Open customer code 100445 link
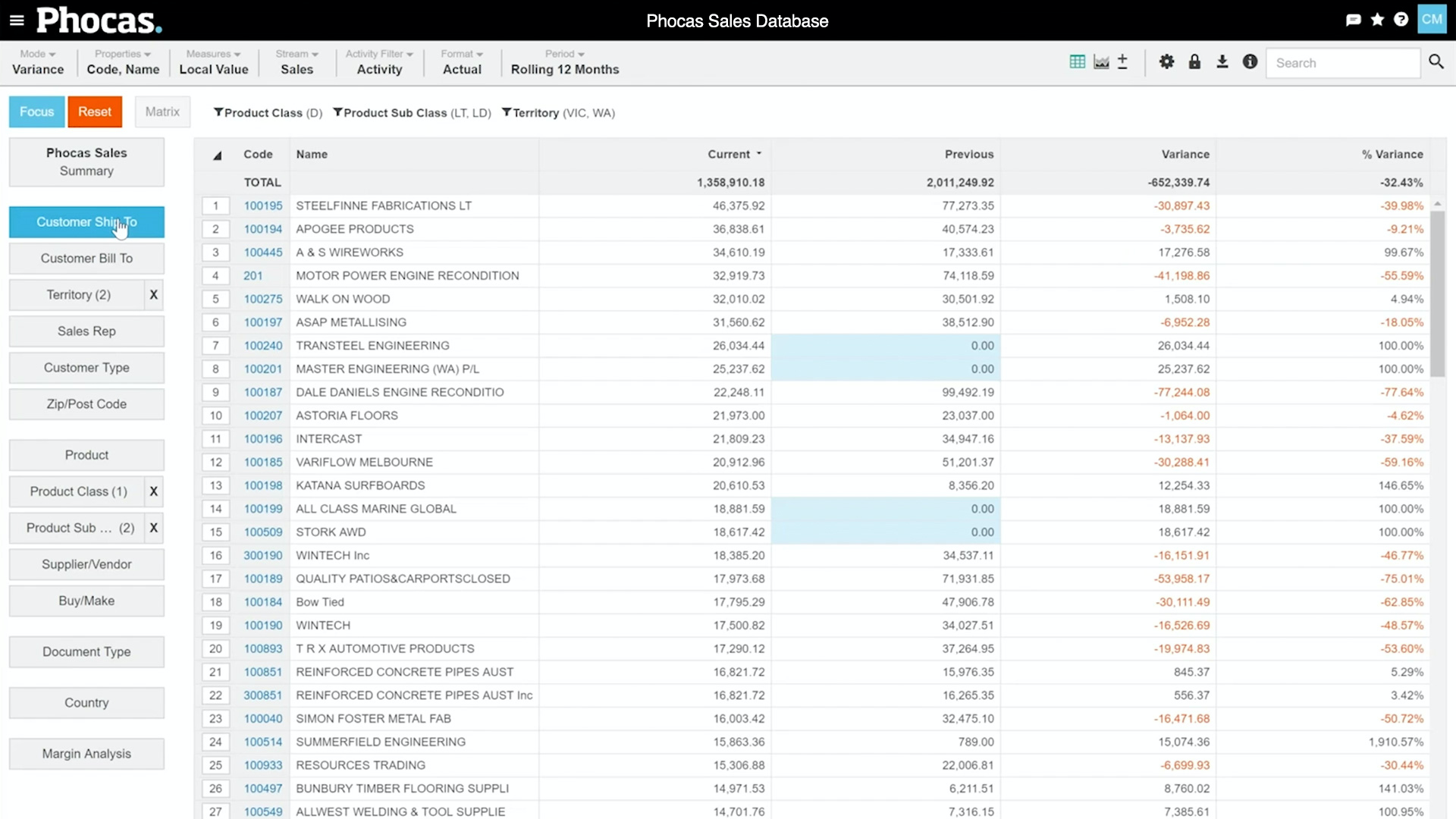 point(262,253)
